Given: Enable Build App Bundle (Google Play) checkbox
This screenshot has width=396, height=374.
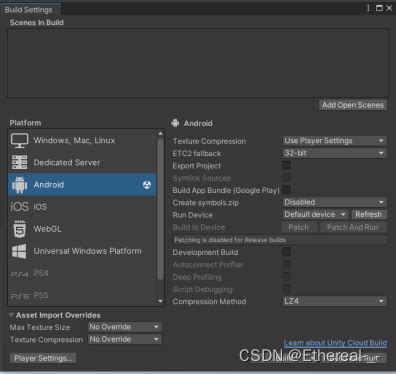Looking at the screenshot, I should (x=286, y=190).
